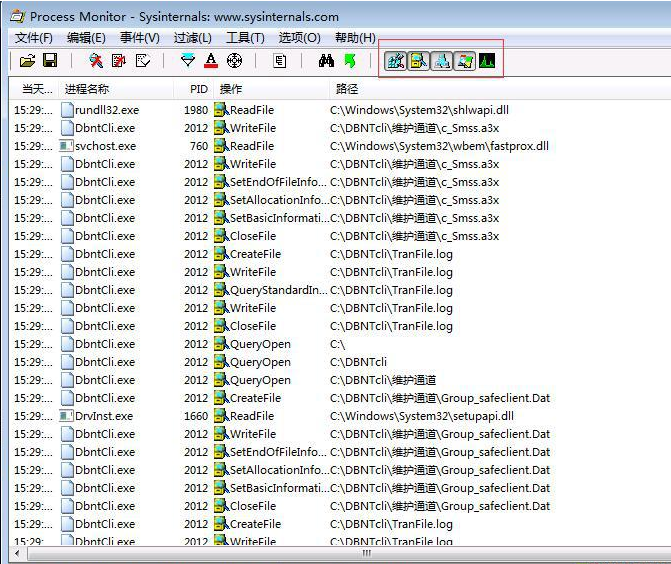Click the PID column header
Viewport: 671px width, 564px height.
193,89
